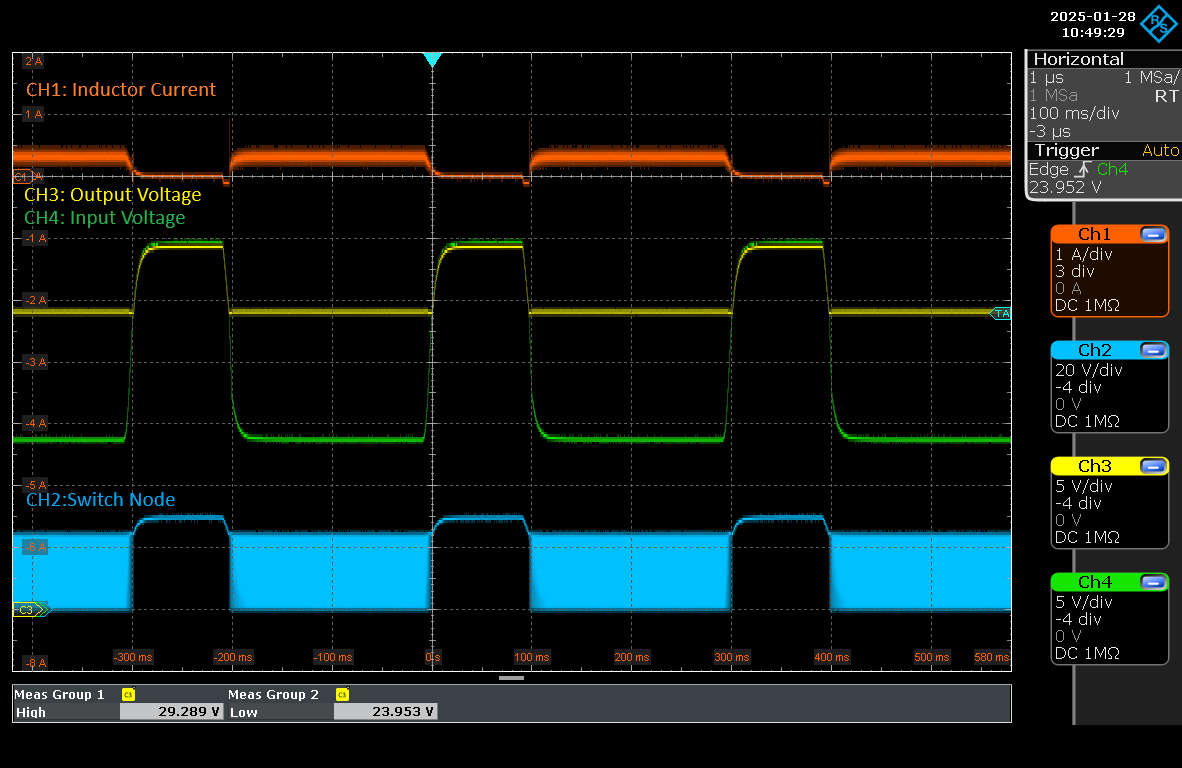This screenshot has height=768, width=1182.
Task: Click the Ch2 blue channel label
Action: pos(1094,350)
